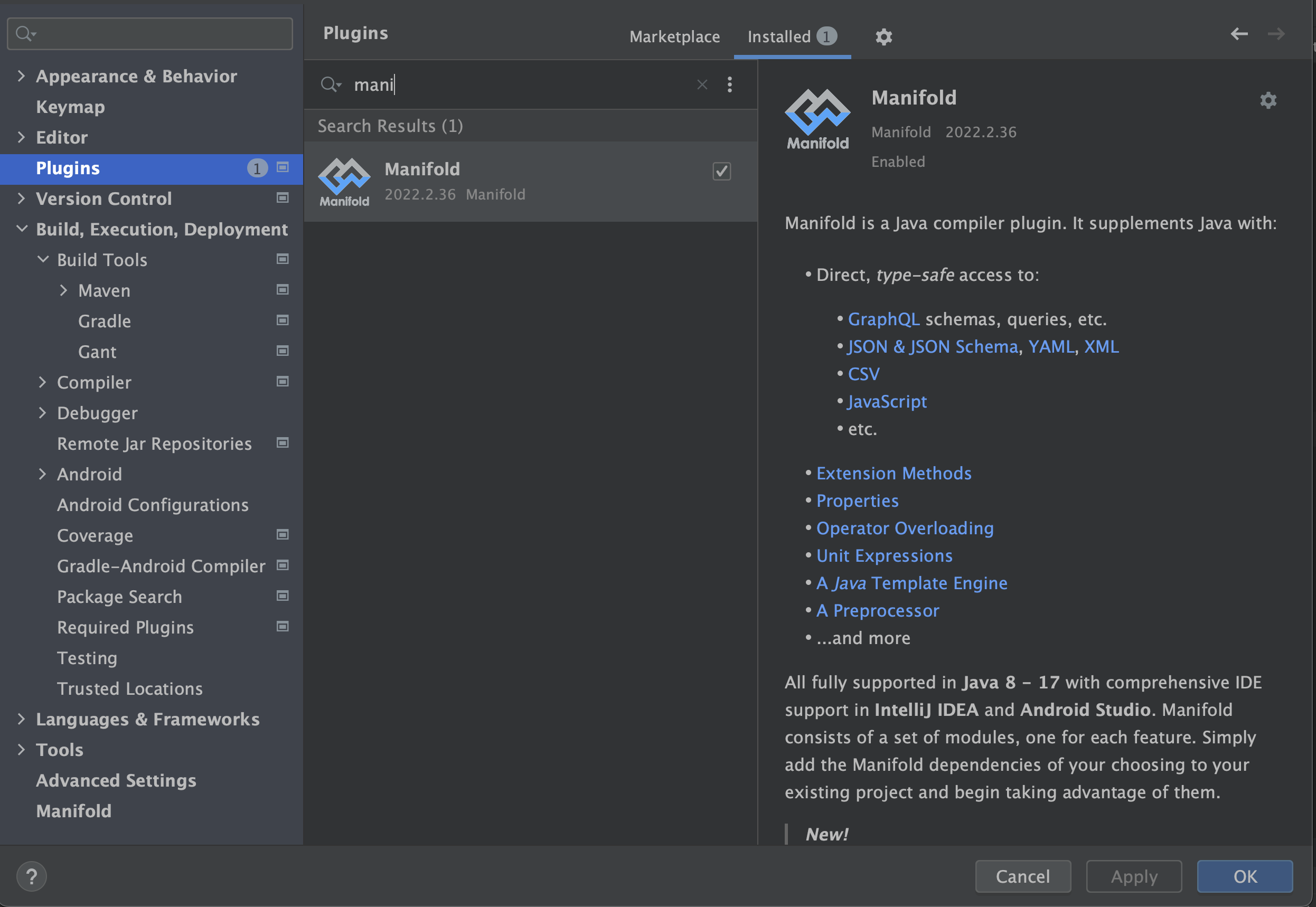Open the Operator Overloading link
Image resolution: width=1316 pixels, height=907 pixels.
tap(905, 528)
